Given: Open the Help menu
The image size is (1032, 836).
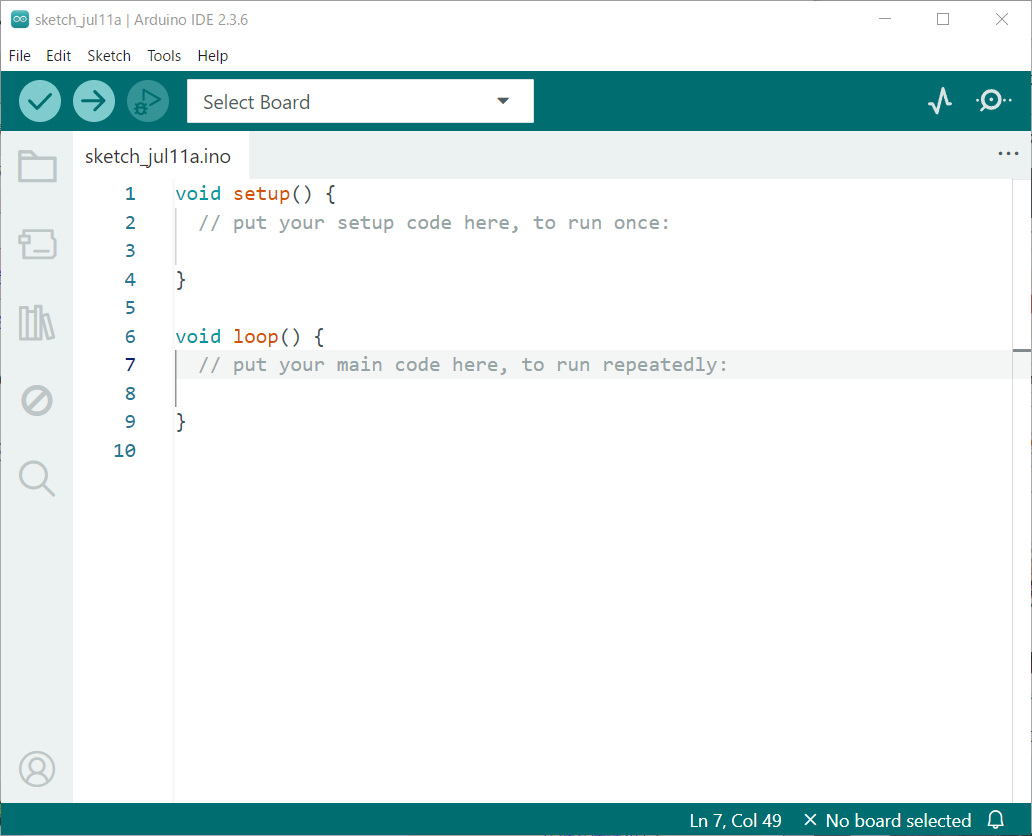Looking at the screenshot, I should tap(213, 56).
